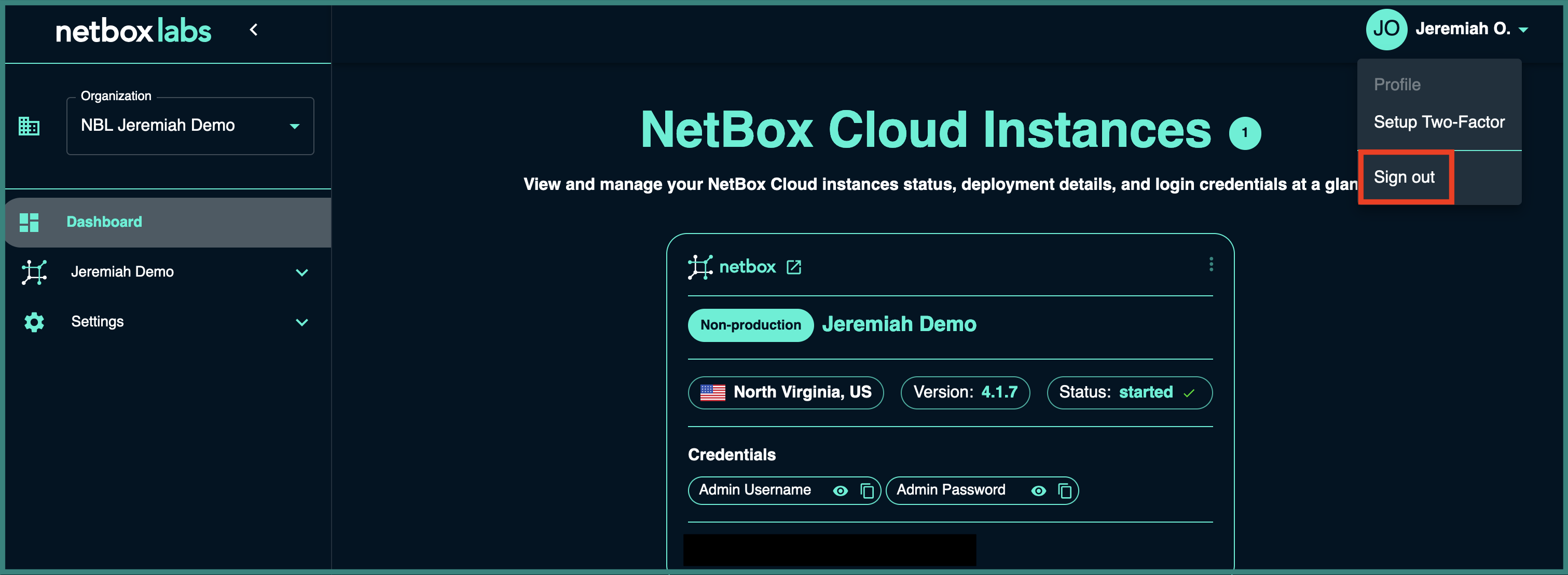Click the Admin Username field label
The image size is (1568, 575).
pos(754,490)
